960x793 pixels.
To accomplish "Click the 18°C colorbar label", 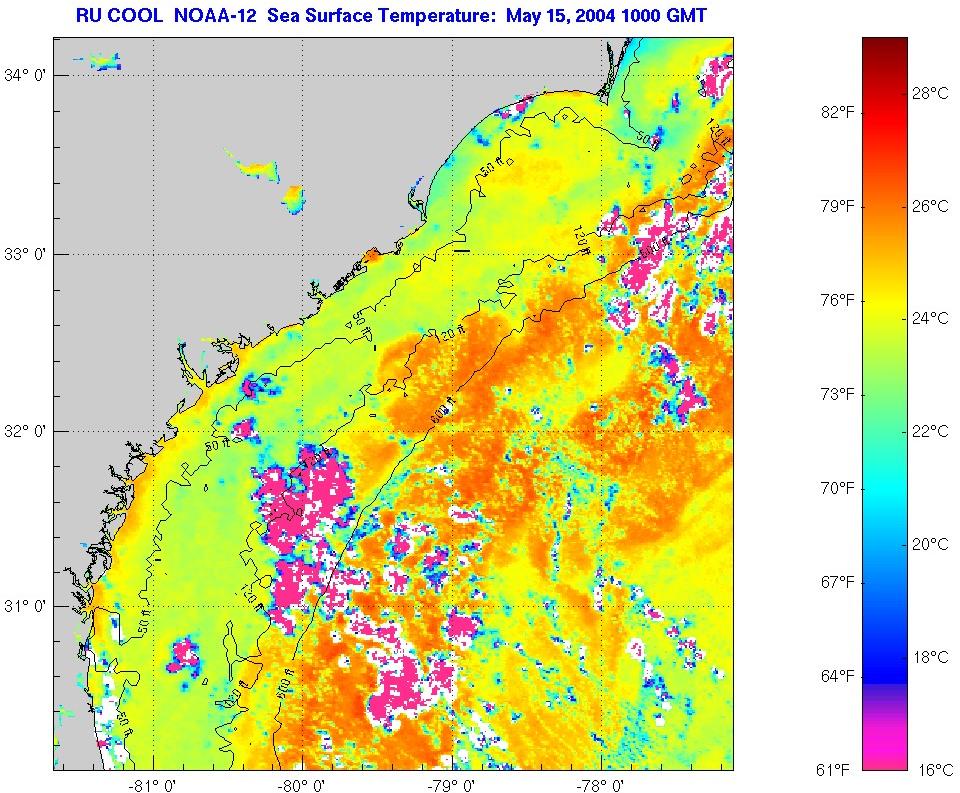I will [930, 657].
